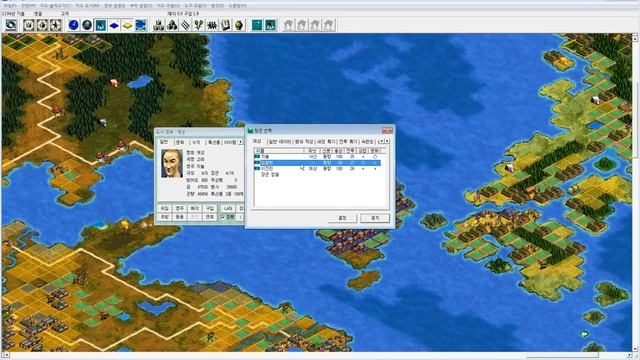640x360 pixels.
Task: Click the golden urn toolbar icon
Action: point(239,25)
